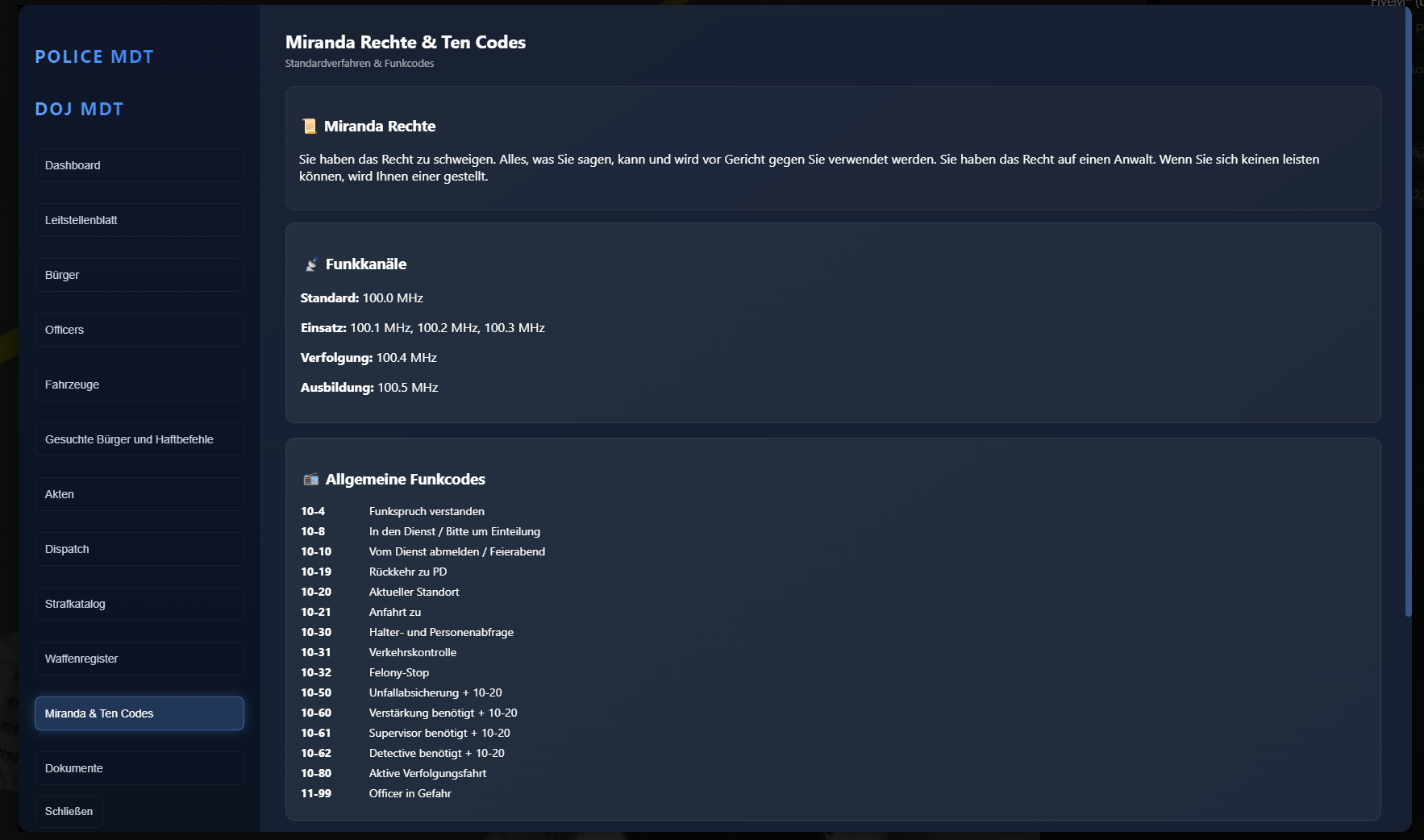This screenshot has width=1424, height=840.
Task: Select Miranda & Ten Codes in sidebar
Action: click(x=139, y=713)
